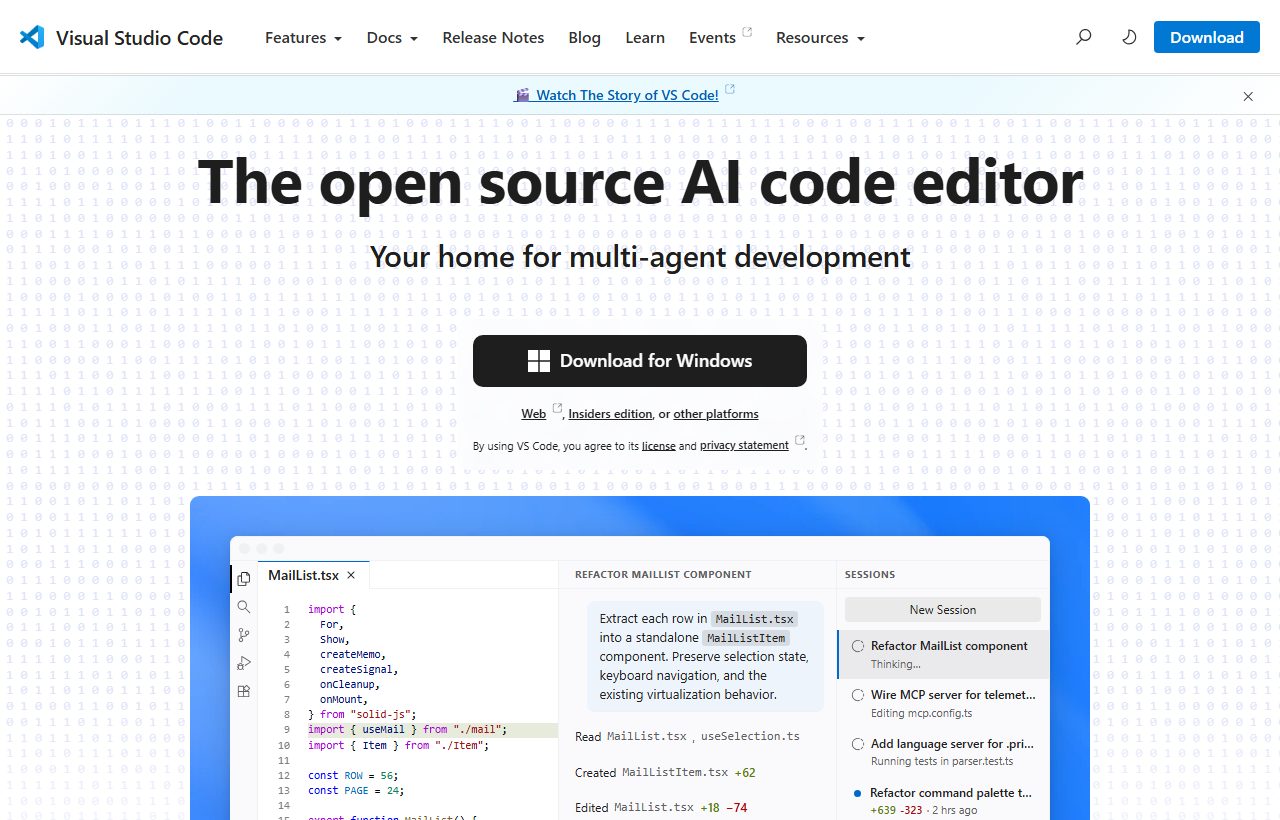Open Run and Debug icon in sidebar
Viewport: 1280px width, 820px height.
[x=244, y=663]
